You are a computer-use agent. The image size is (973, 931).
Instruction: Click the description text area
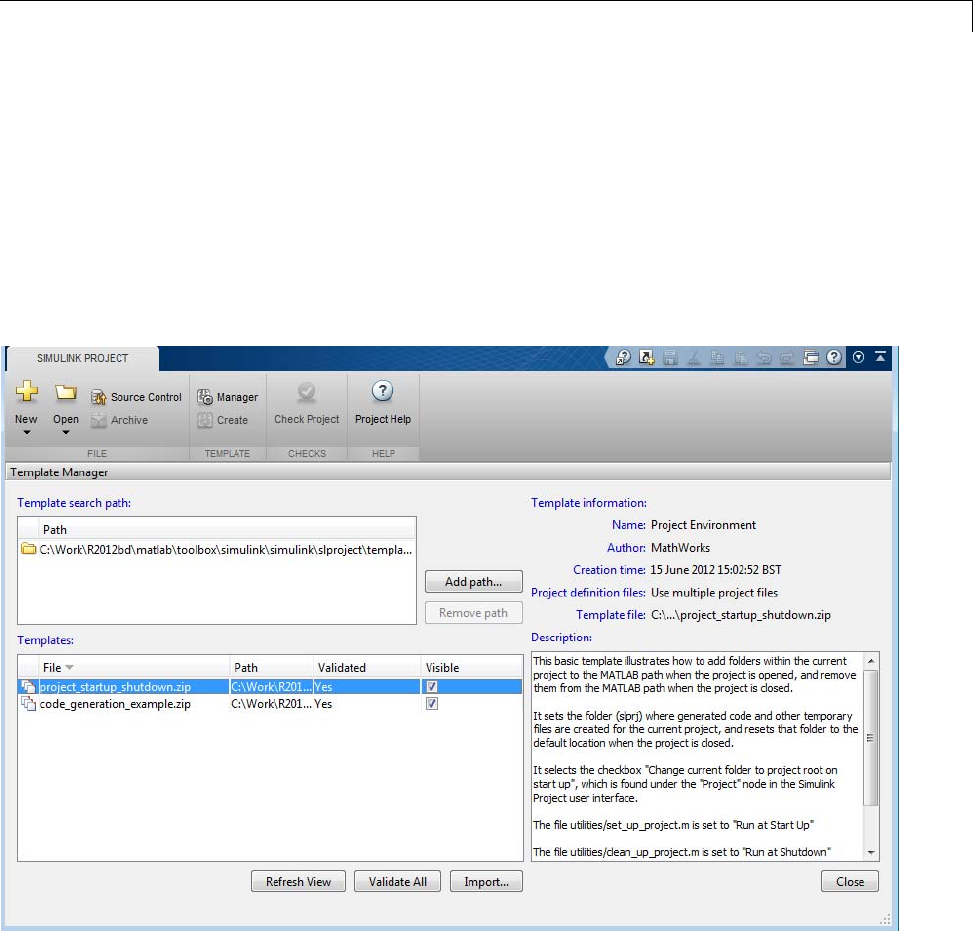coord(697,756)
